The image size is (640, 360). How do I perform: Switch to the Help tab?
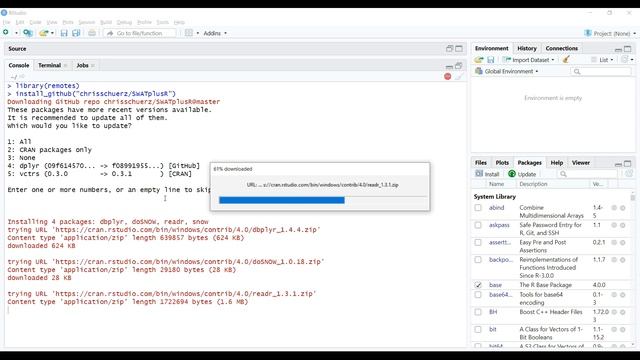click(557, 162)
